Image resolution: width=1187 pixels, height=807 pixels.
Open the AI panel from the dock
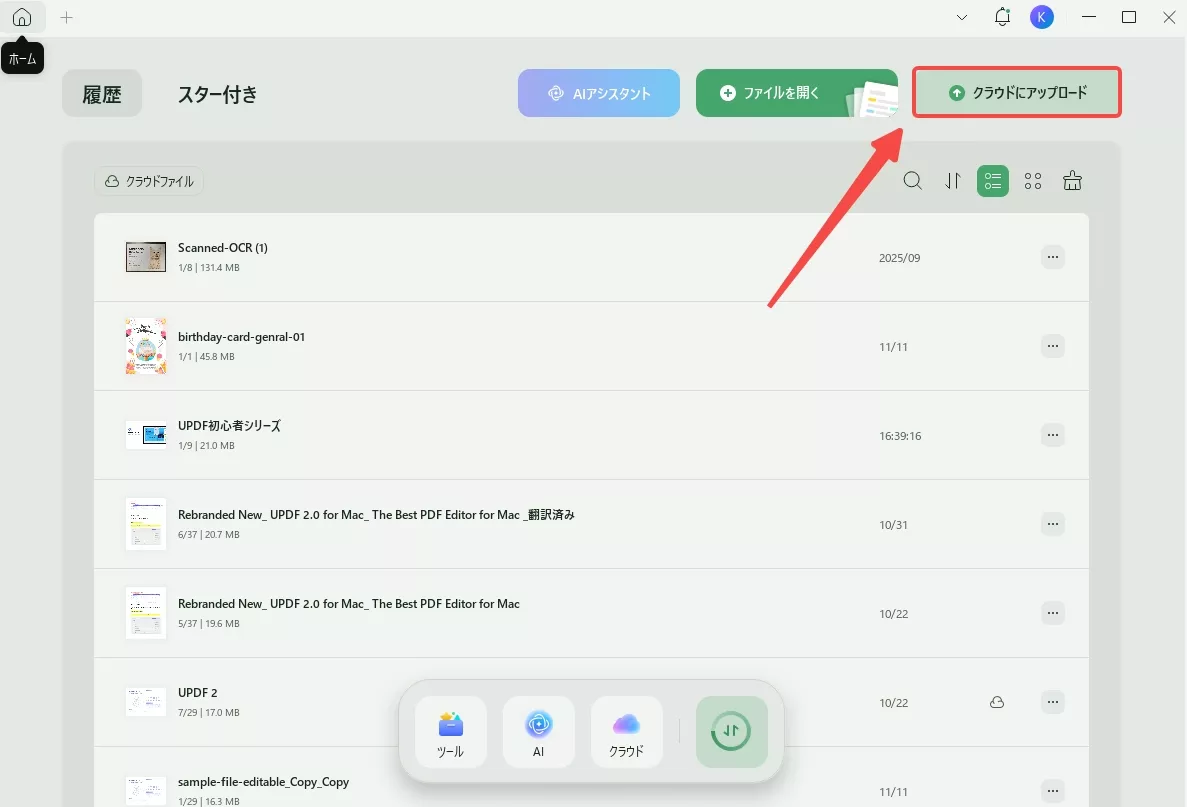point(538,731)
